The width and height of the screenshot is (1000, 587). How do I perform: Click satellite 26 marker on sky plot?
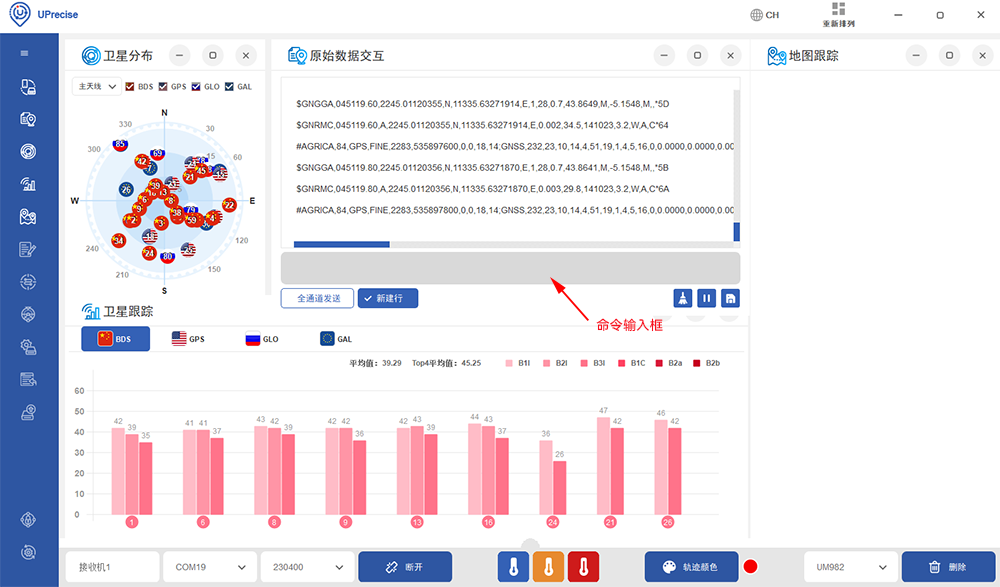126,189
